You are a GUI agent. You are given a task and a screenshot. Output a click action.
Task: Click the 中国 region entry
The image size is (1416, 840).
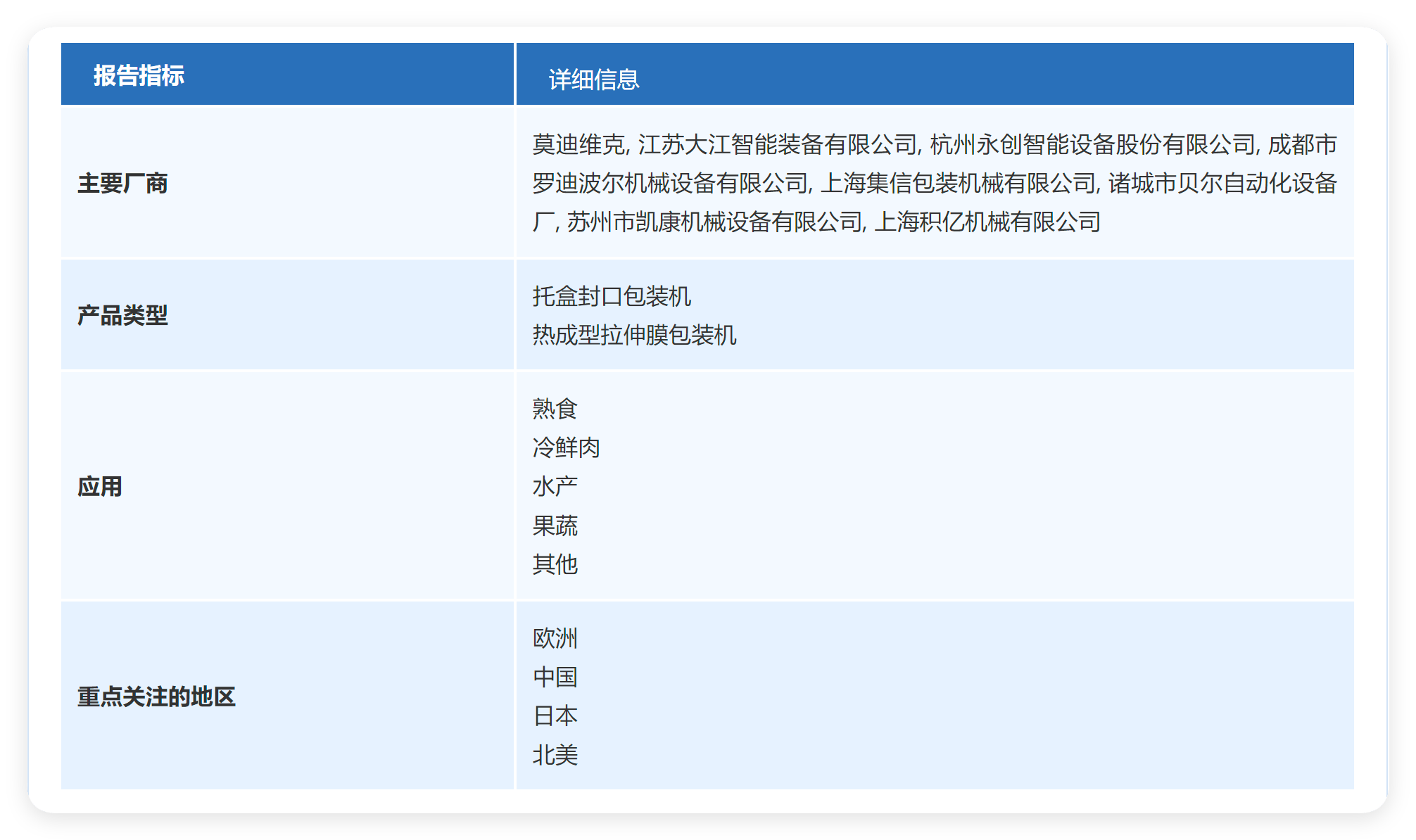click(555, 677)
